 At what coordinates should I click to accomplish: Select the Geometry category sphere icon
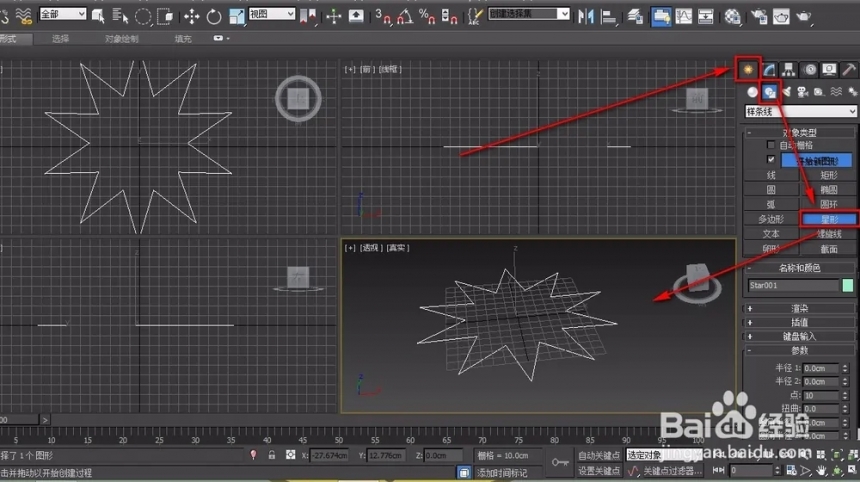click(752, 92)
